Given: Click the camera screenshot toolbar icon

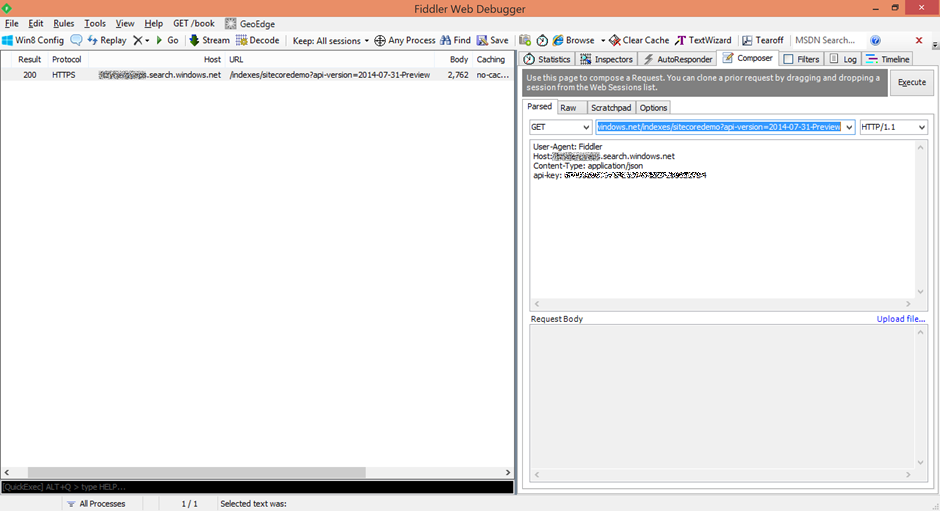Looking at the screenshot, I should 525,40.
